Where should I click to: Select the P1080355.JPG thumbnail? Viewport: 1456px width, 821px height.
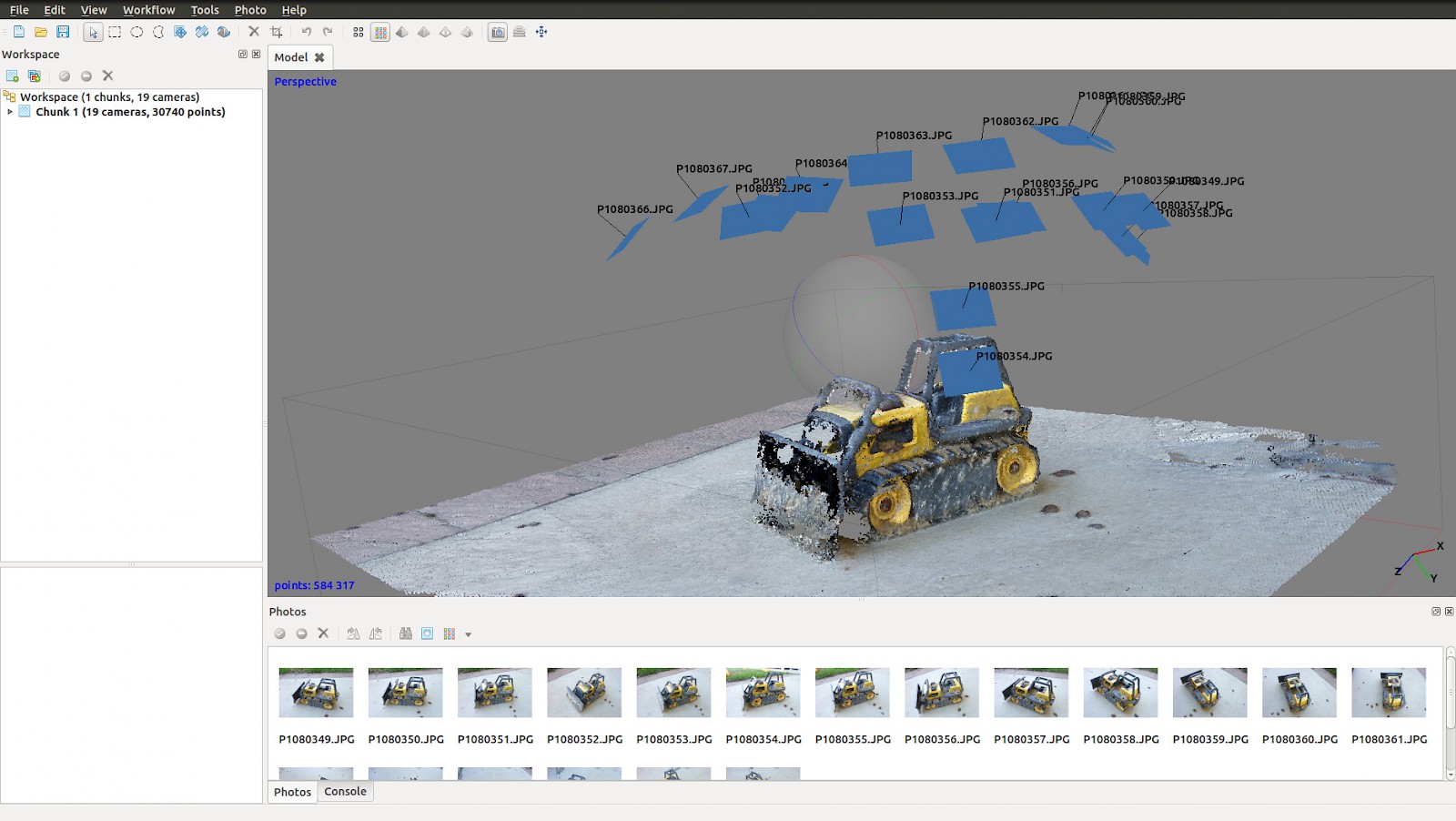[x=853, y=693]
